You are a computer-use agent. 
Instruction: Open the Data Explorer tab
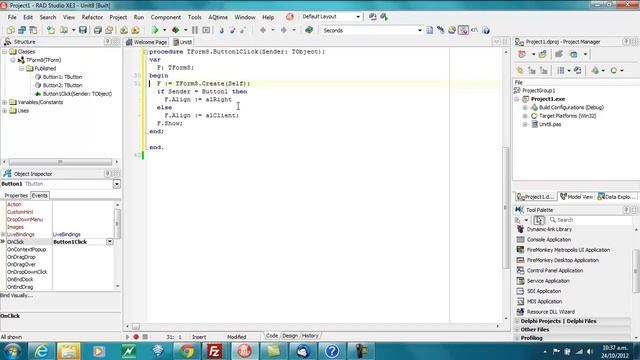tap(616, 197)
